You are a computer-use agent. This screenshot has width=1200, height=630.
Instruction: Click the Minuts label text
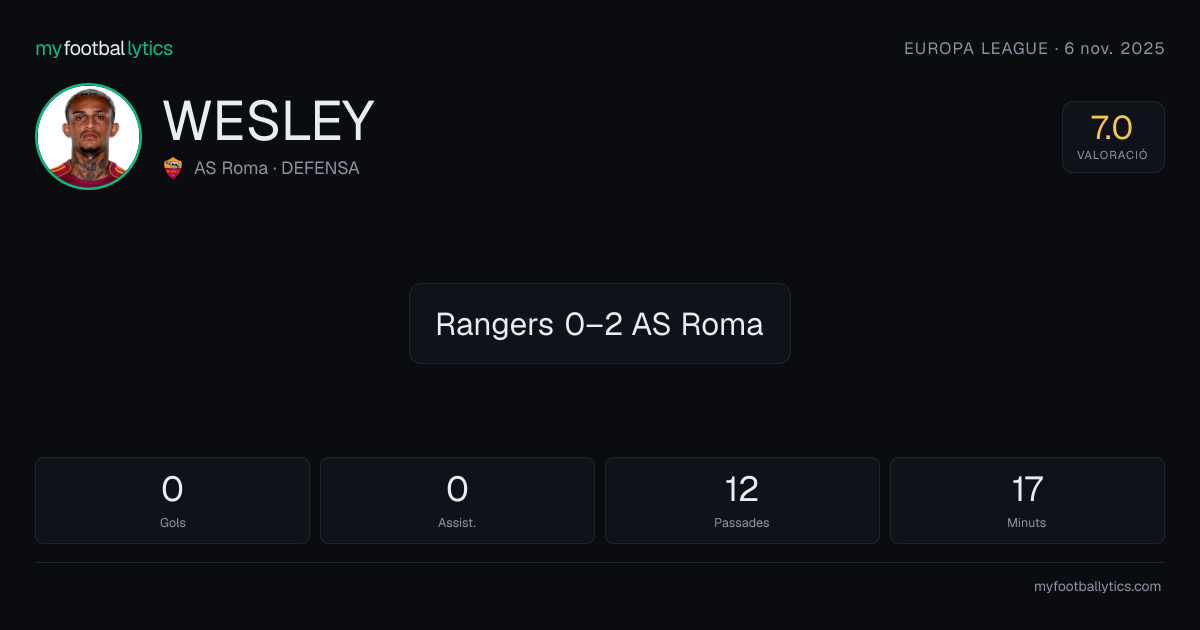point(1027,523)
